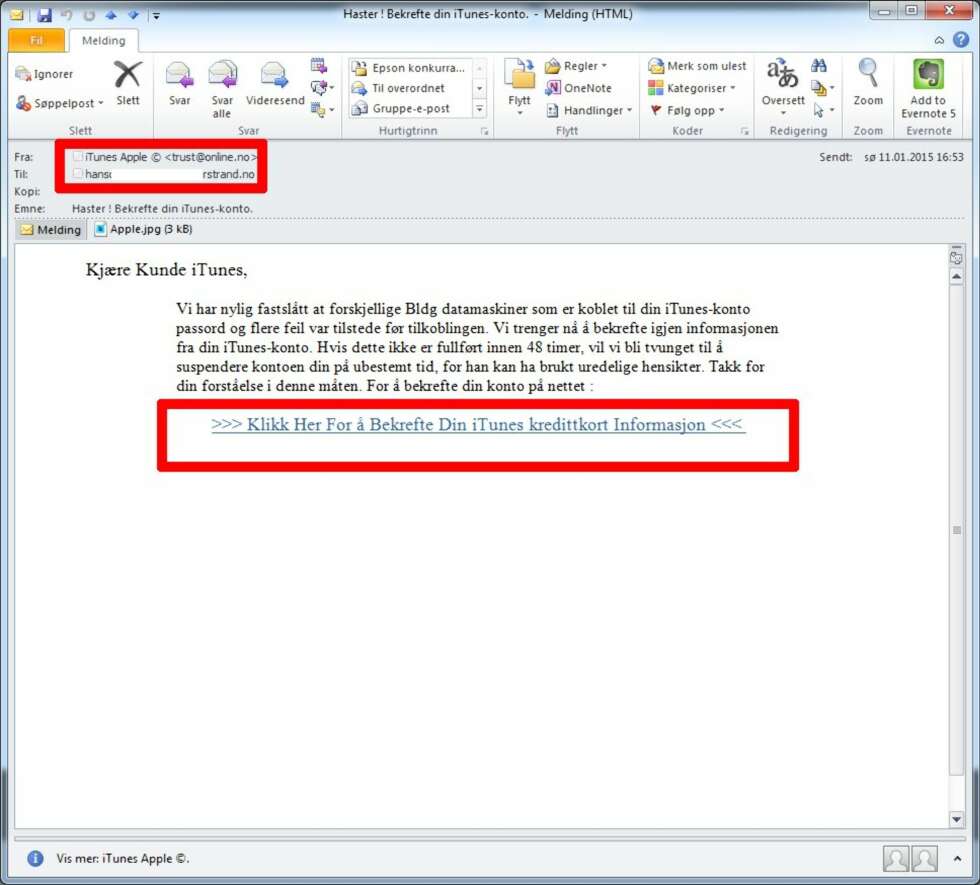
Task: Click the Zoom magnifier button
Action: [x=868, y=83]
